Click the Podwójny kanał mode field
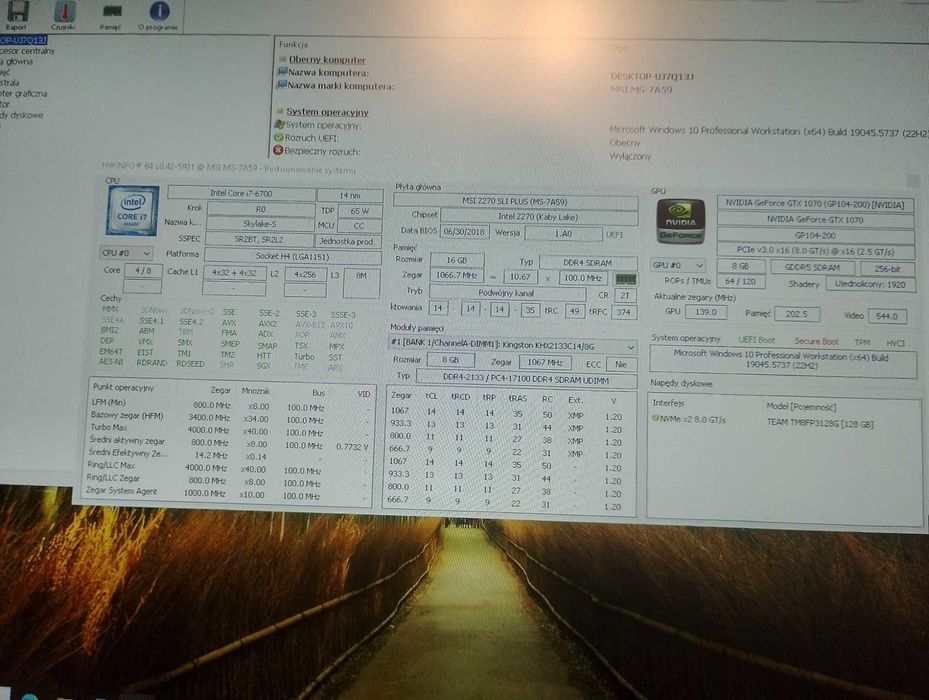This screenshot has height=700, width=929. pos(506,293)
